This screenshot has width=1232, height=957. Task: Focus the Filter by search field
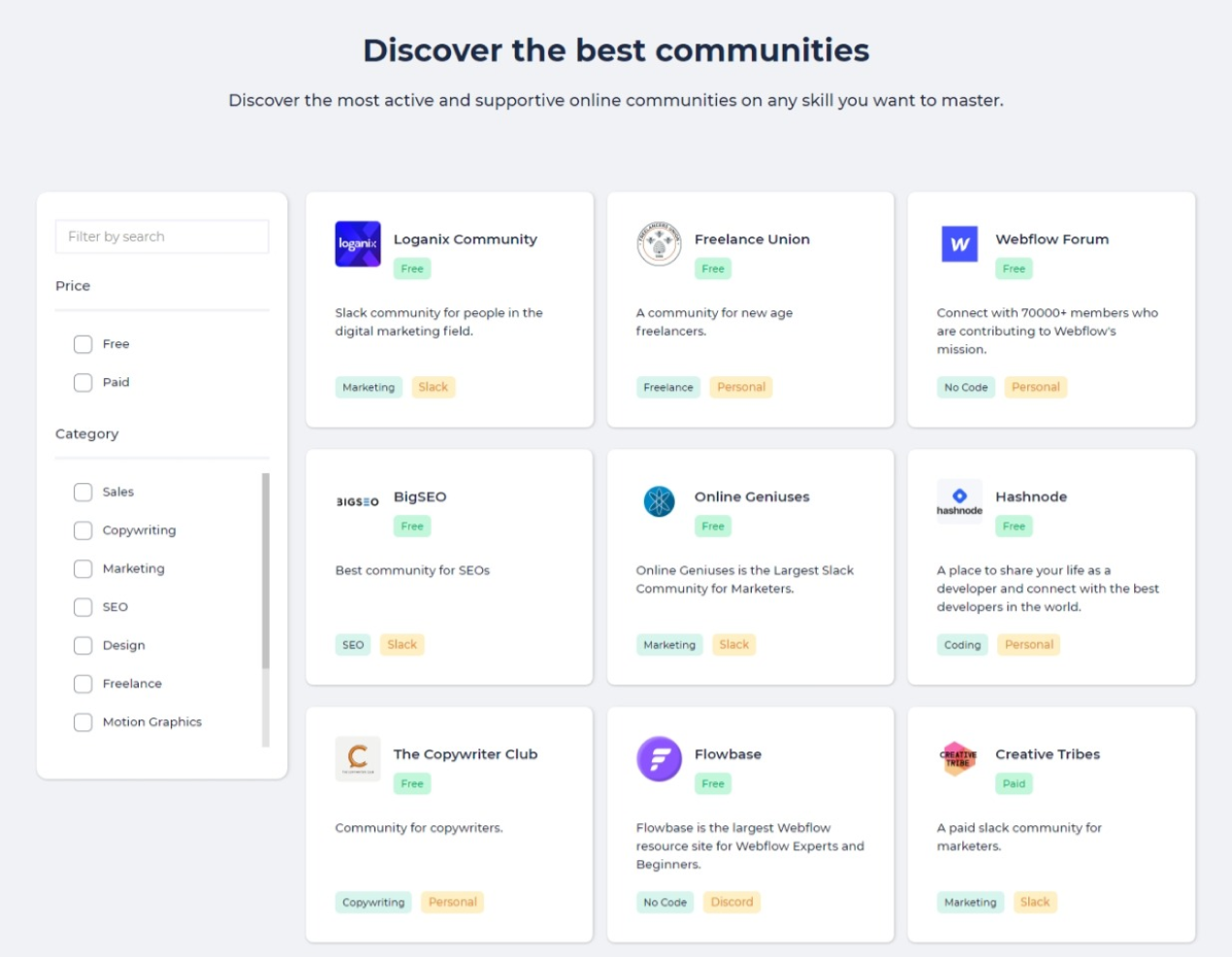coord(162,237)
